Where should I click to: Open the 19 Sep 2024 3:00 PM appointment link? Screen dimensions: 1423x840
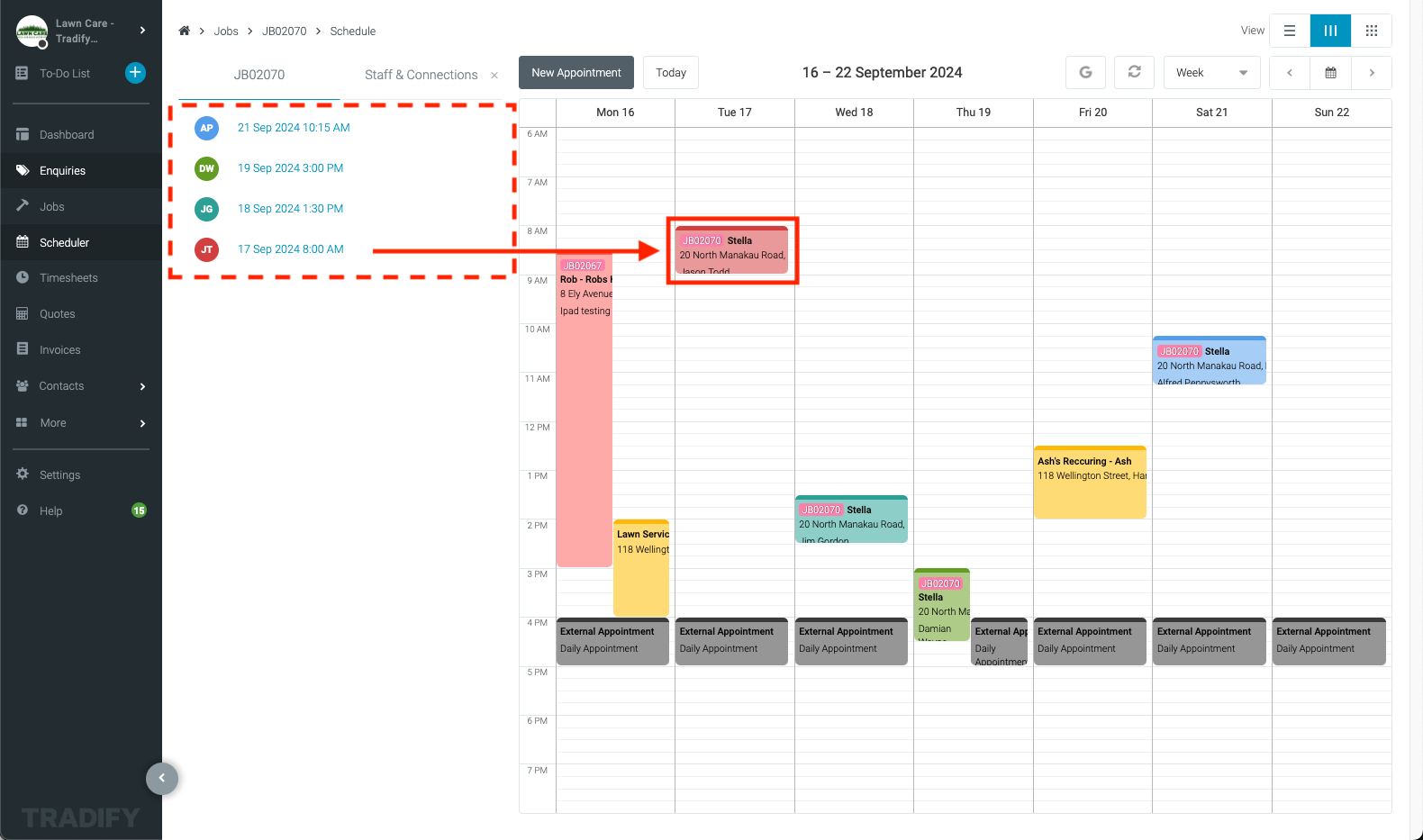click(290, 168)
